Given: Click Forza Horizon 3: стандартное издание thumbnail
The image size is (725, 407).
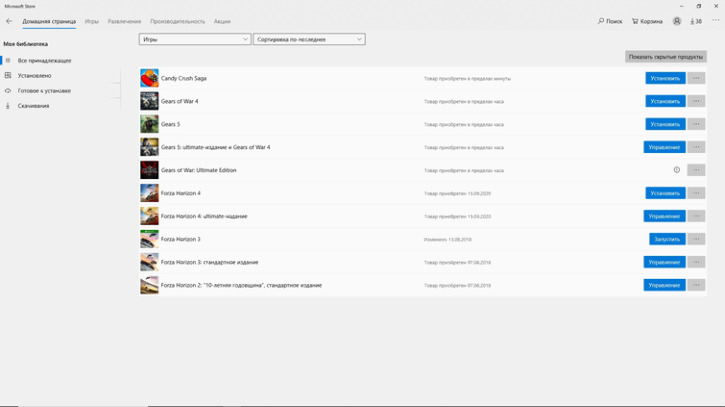Looking at the screenshot, I should [x=149, y=262].
